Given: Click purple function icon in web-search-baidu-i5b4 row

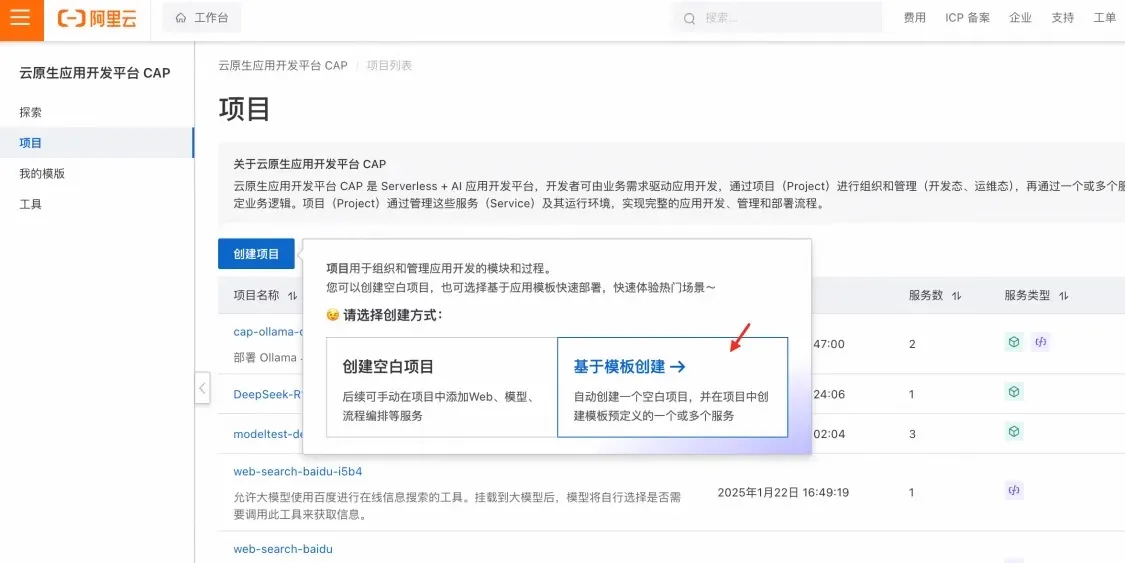Looking at the screenshot, I should click(x=1014, y=491).
